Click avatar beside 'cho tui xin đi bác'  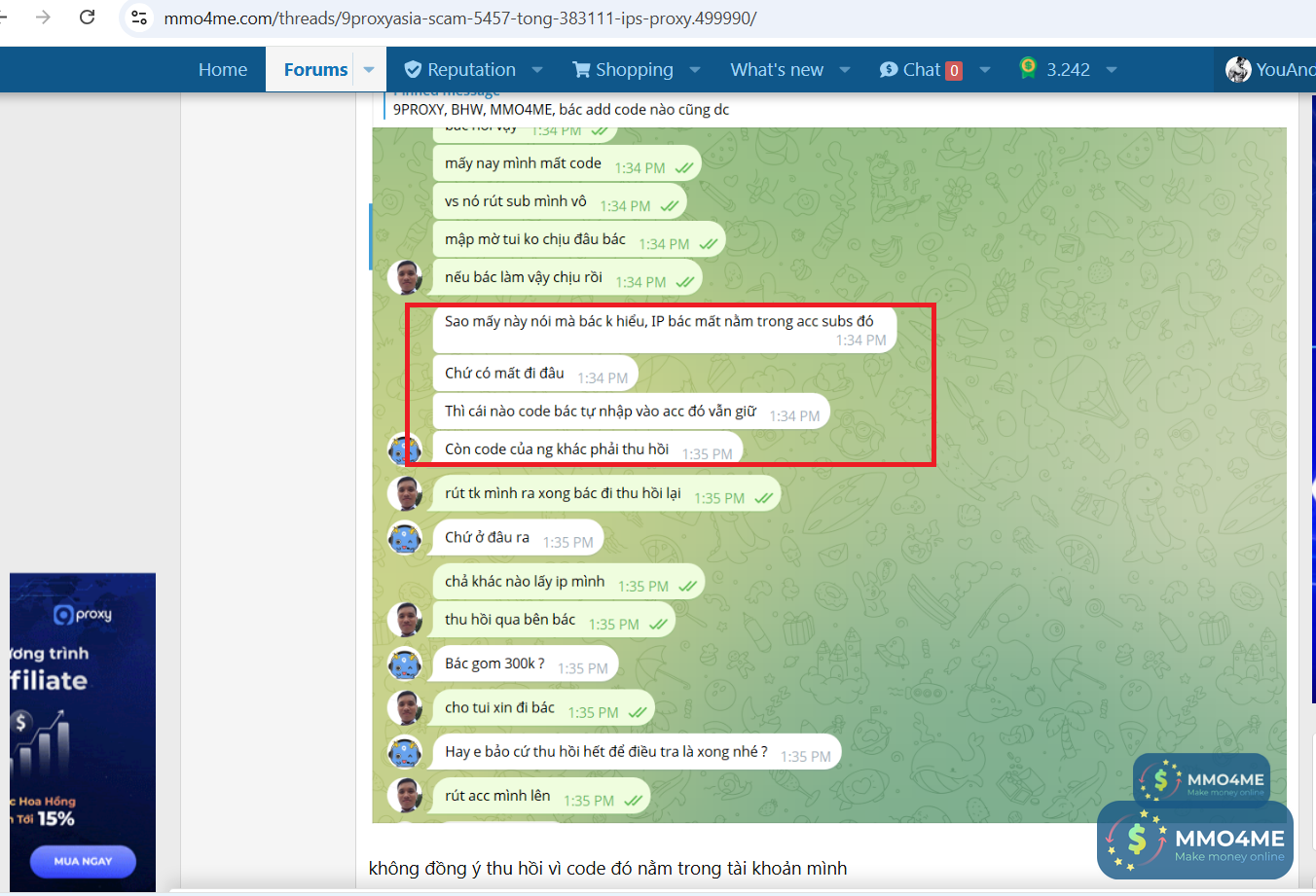pyautogui.click(x=405, y=707)
